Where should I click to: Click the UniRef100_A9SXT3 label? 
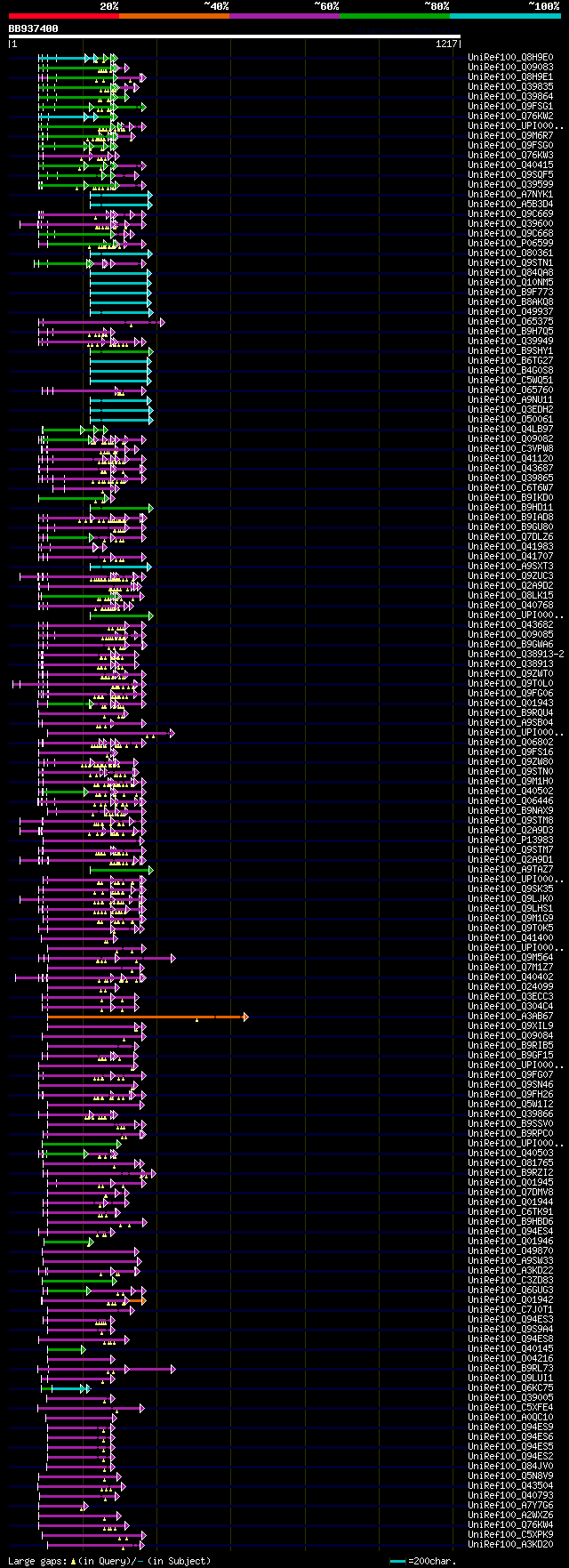[510, 567]
